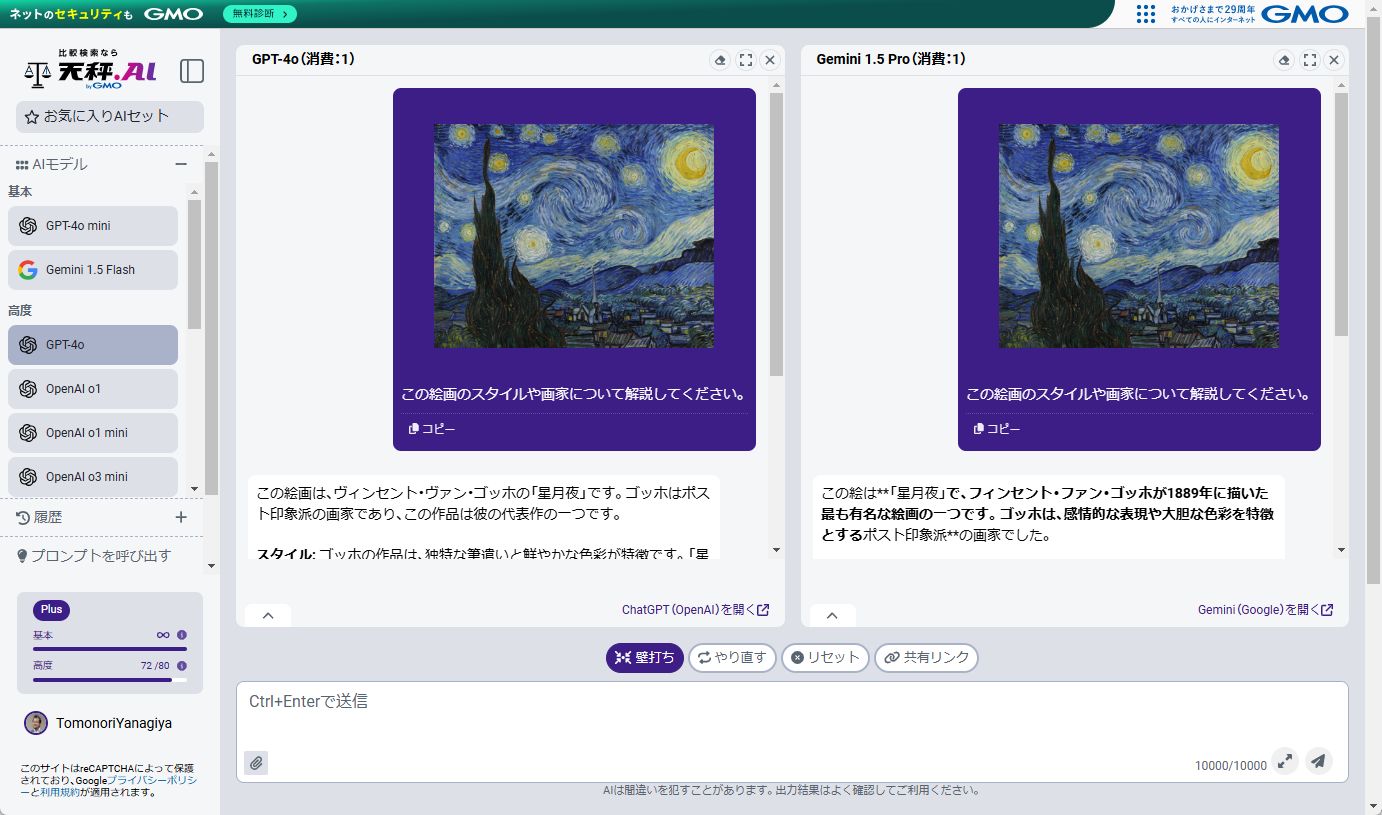Open the GMO apps grid icon top right
The image size is (1382, 815).
pyautogui.click(x=1144, y=14)
